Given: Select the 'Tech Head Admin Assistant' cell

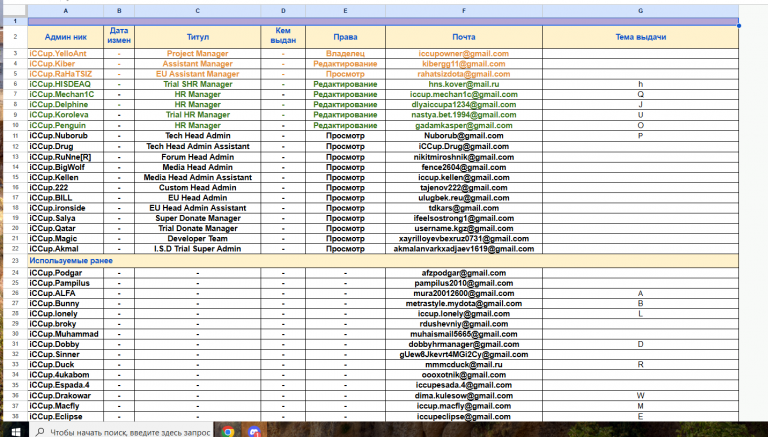Looking at the screenshot, I should click(197, 146).
